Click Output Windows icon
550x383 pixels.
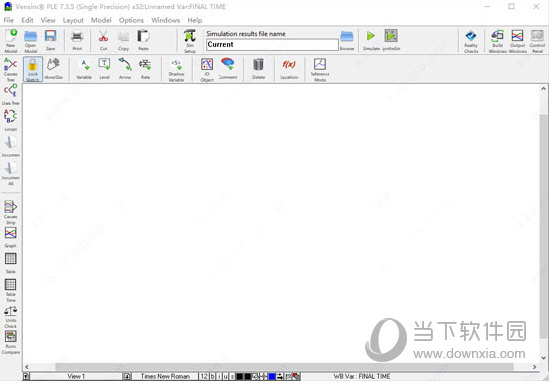(x=517, y=41)
